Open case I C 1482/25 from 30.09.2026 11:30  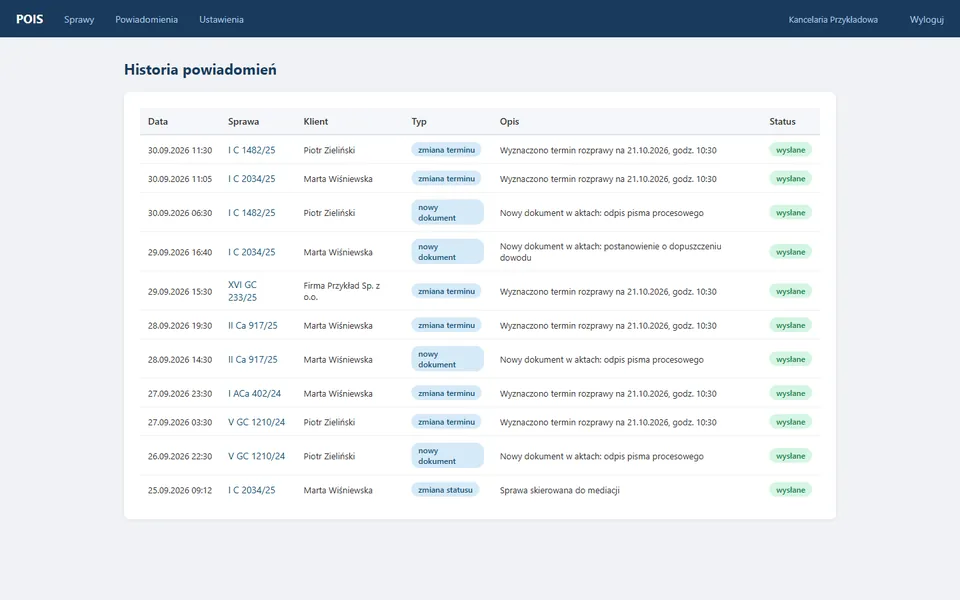252,150
